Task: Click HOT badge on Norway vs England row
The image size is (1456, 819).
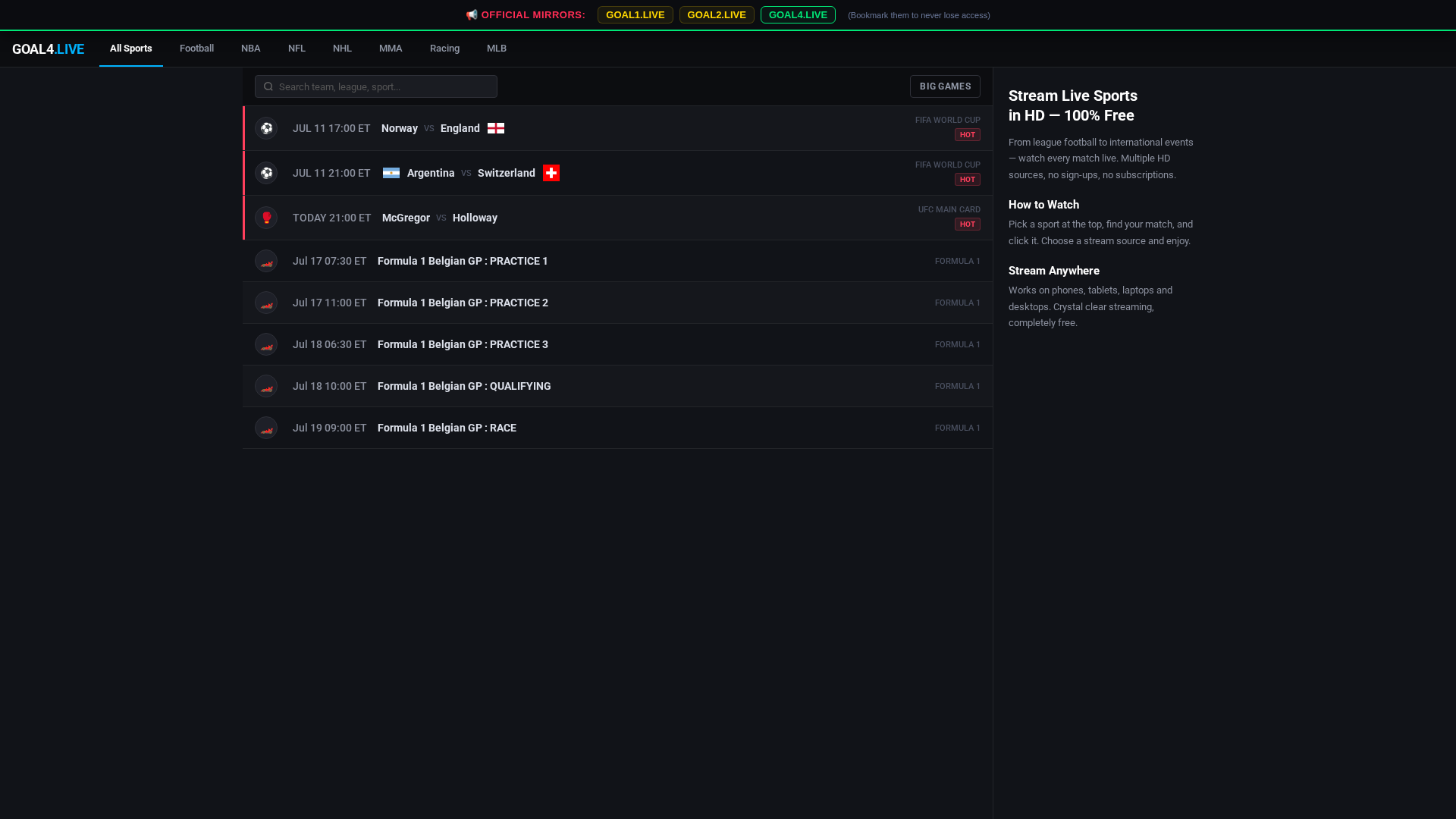Action: point(968,135)
